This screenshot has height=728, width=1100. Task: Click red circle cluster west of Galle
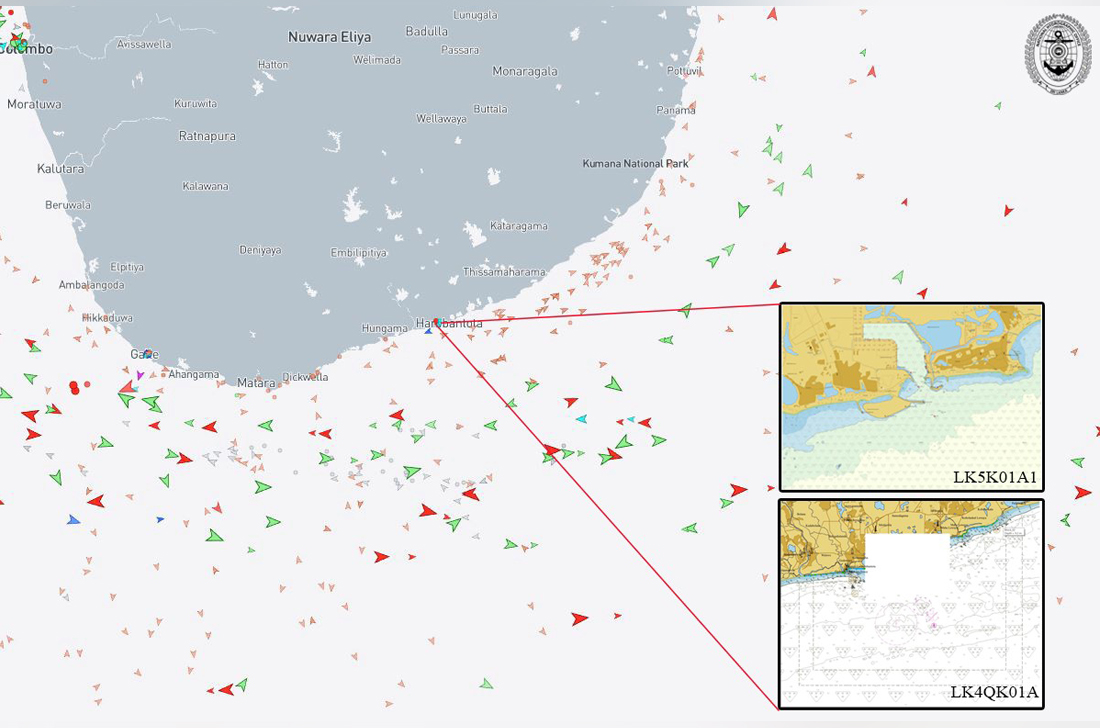[x=76, y=387]
